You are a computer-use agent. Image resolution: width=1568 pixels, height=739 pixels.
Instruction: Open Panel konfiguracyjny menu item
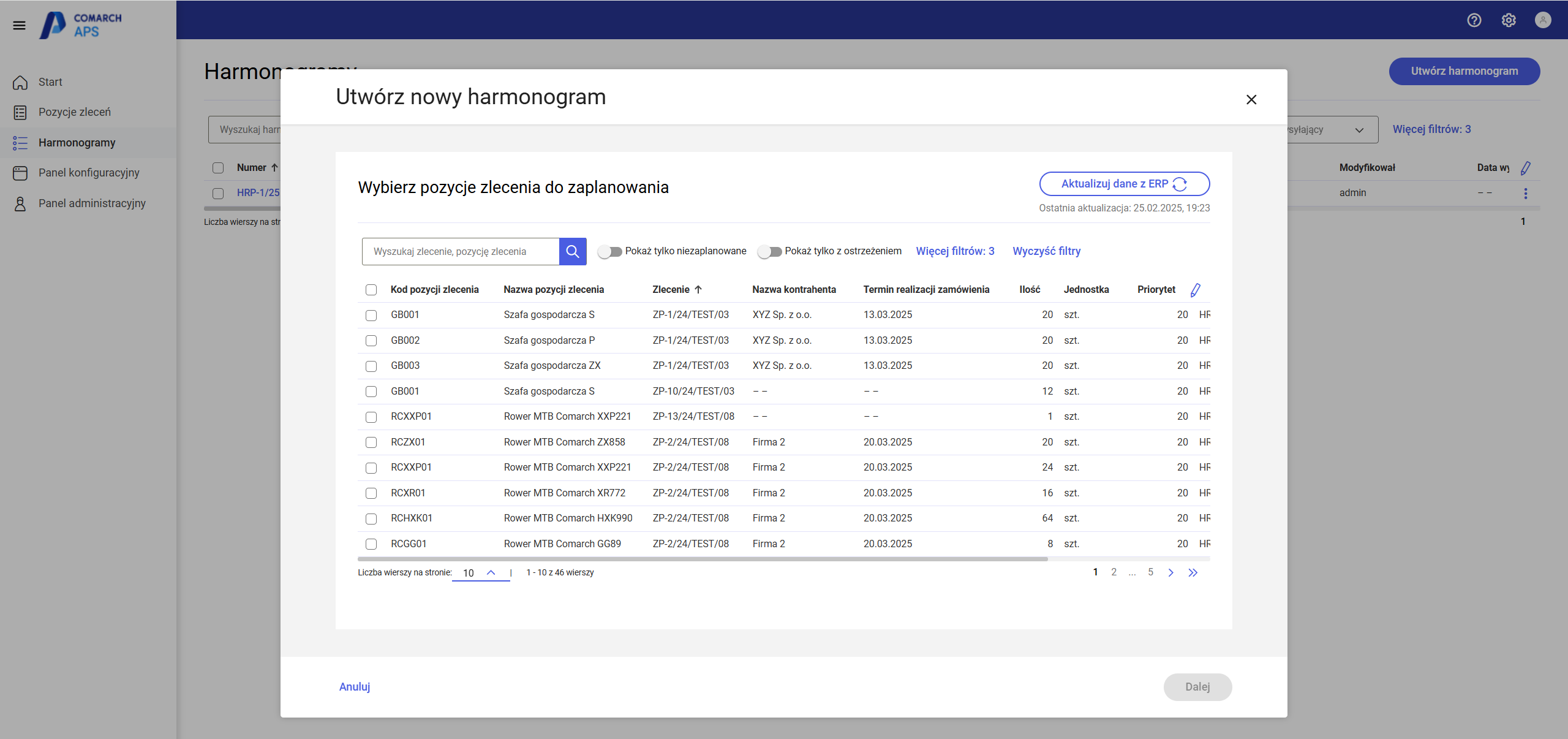coord(89,173)
